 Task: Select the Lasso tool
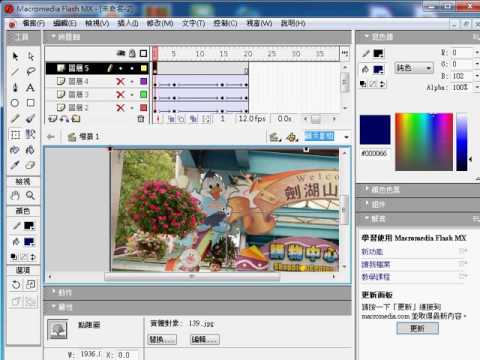(x=31, y=72)
